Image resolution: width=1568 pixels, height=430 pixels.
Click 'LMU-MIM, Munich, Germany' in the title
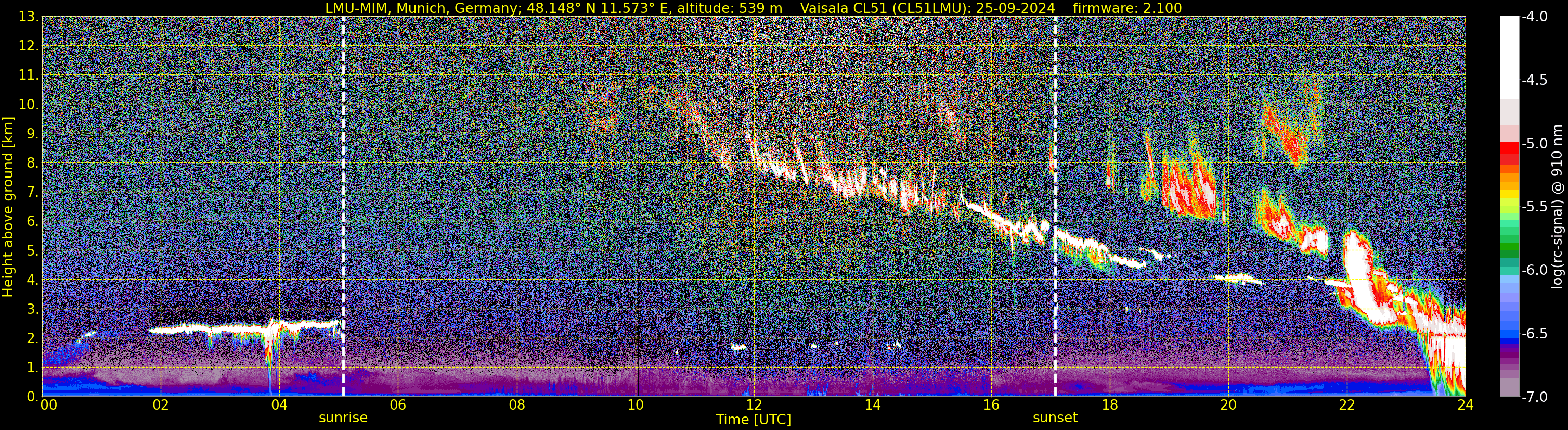tap(419, 8)
